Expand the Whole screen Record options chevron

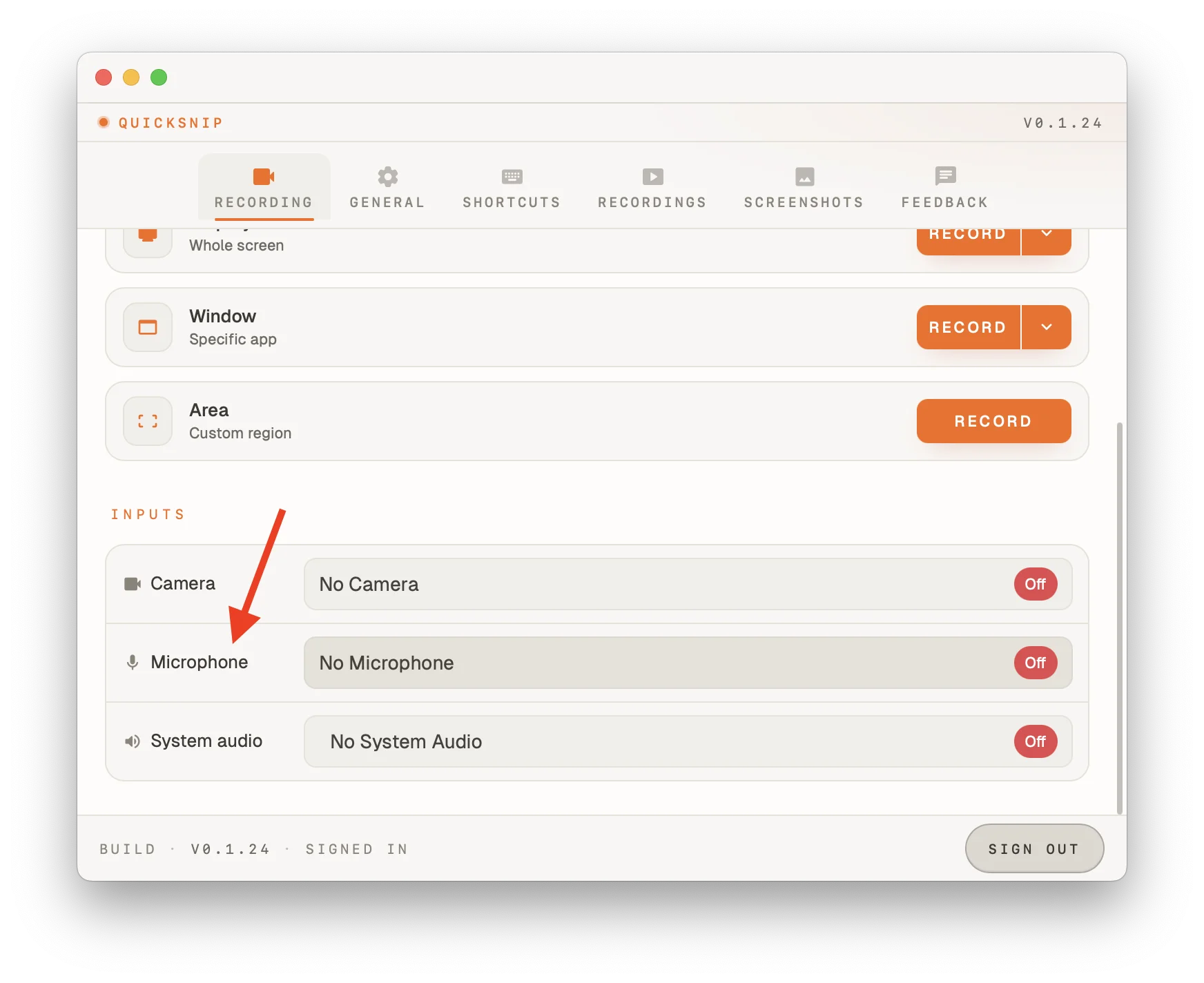click(x=1047, y=242)
